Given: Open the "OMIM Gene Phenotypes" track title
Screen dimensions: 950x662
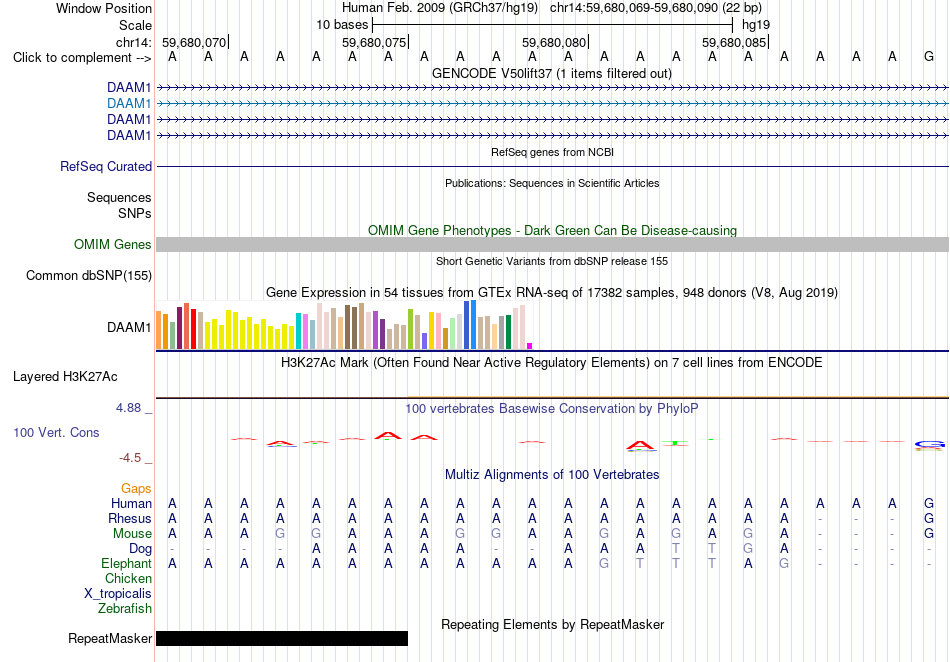Looking at the screenshot, I should pos(552,230).
